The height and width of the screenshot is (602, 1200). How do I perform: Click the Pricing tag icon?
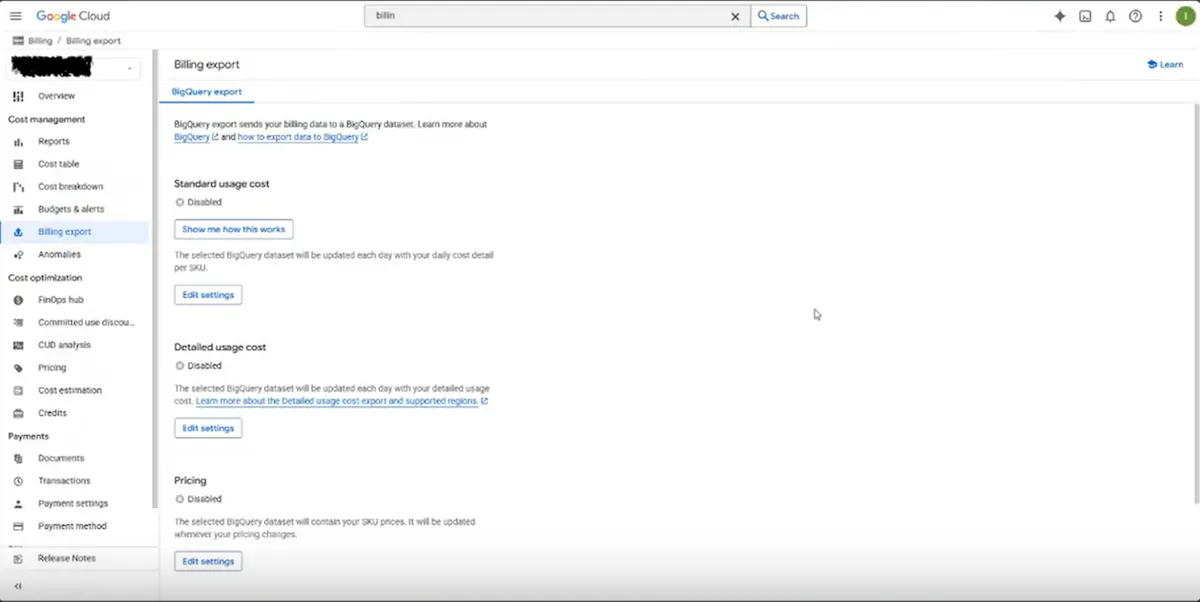coord(18,368)
